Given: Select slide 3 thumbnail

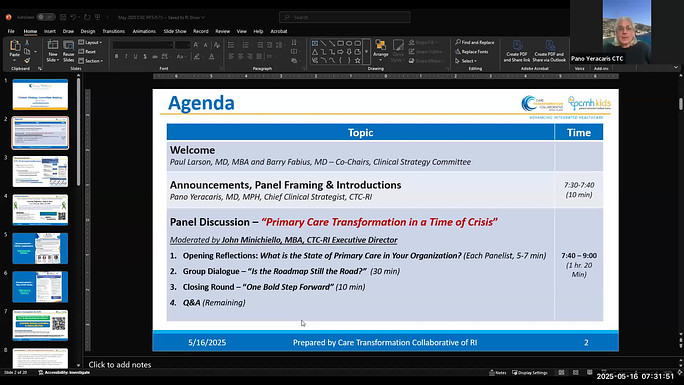Looking at the screenshot, I should [40, 171].
